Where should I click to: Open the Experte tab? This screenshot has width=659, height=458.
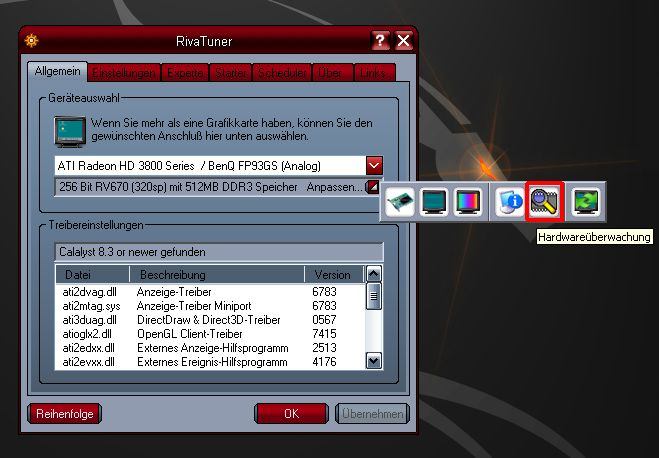185,73
